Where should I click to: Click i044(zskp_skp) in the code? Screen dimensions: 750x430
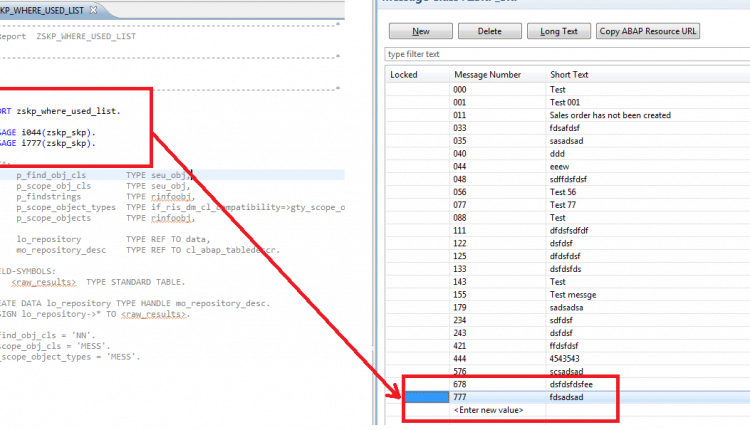(x=58, y=132)
